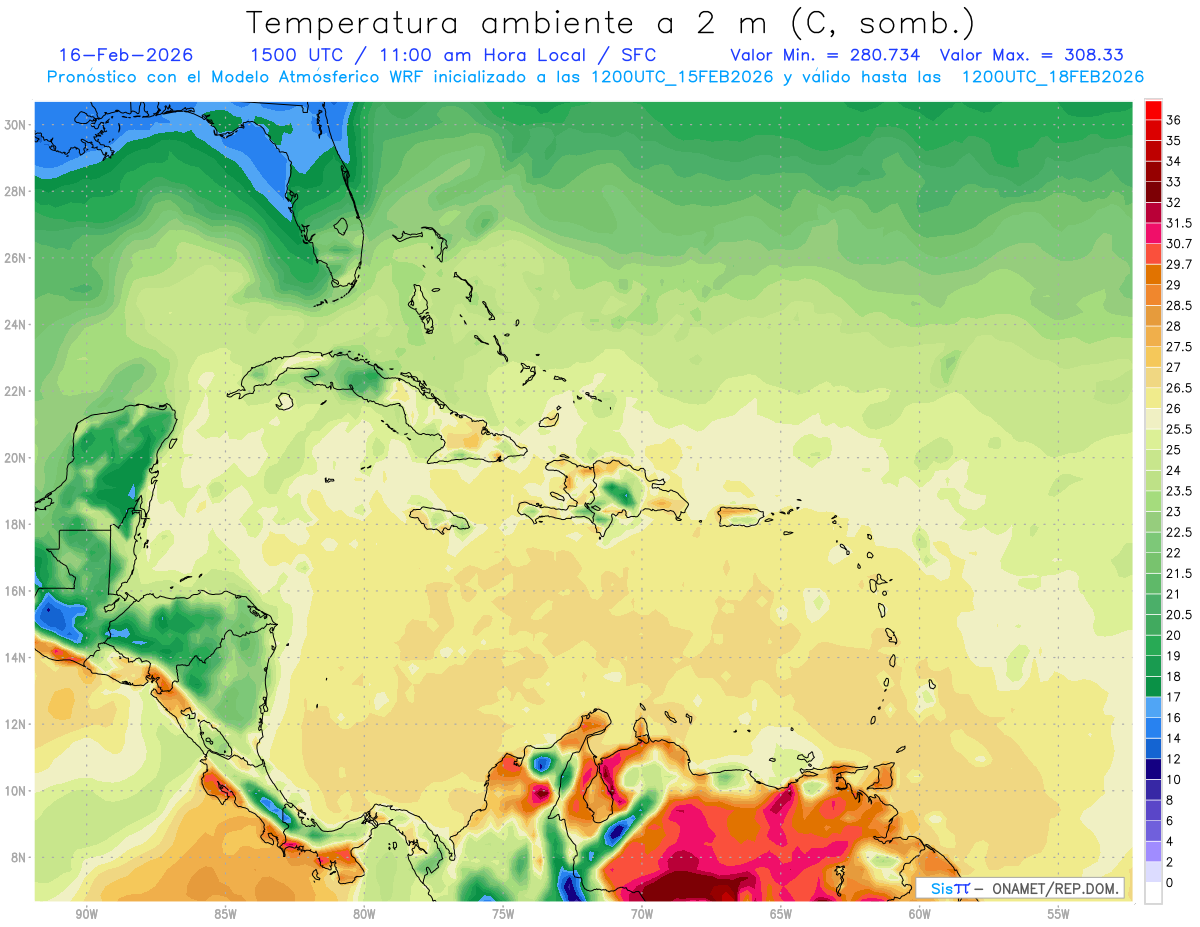The width and height of the screenshot is (1200, 927).
Task: Select the date text '16-Feb-2026'
Action: 126,55
